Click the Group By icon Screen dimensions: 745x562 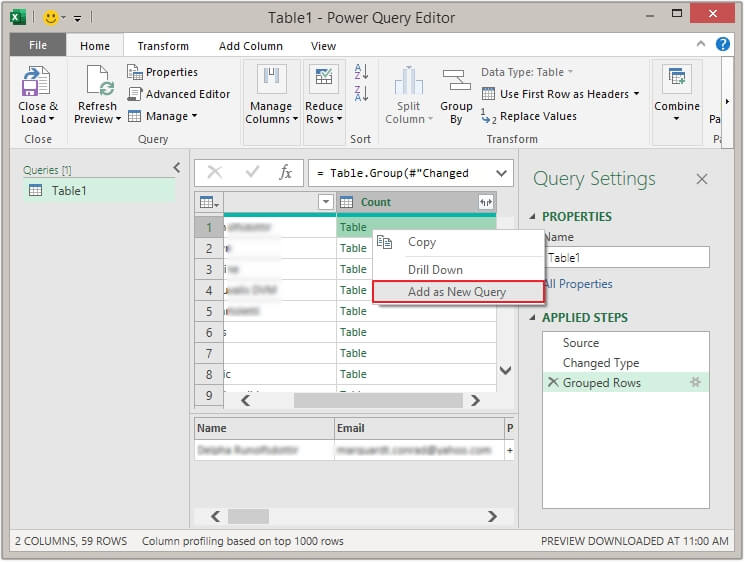456,82
